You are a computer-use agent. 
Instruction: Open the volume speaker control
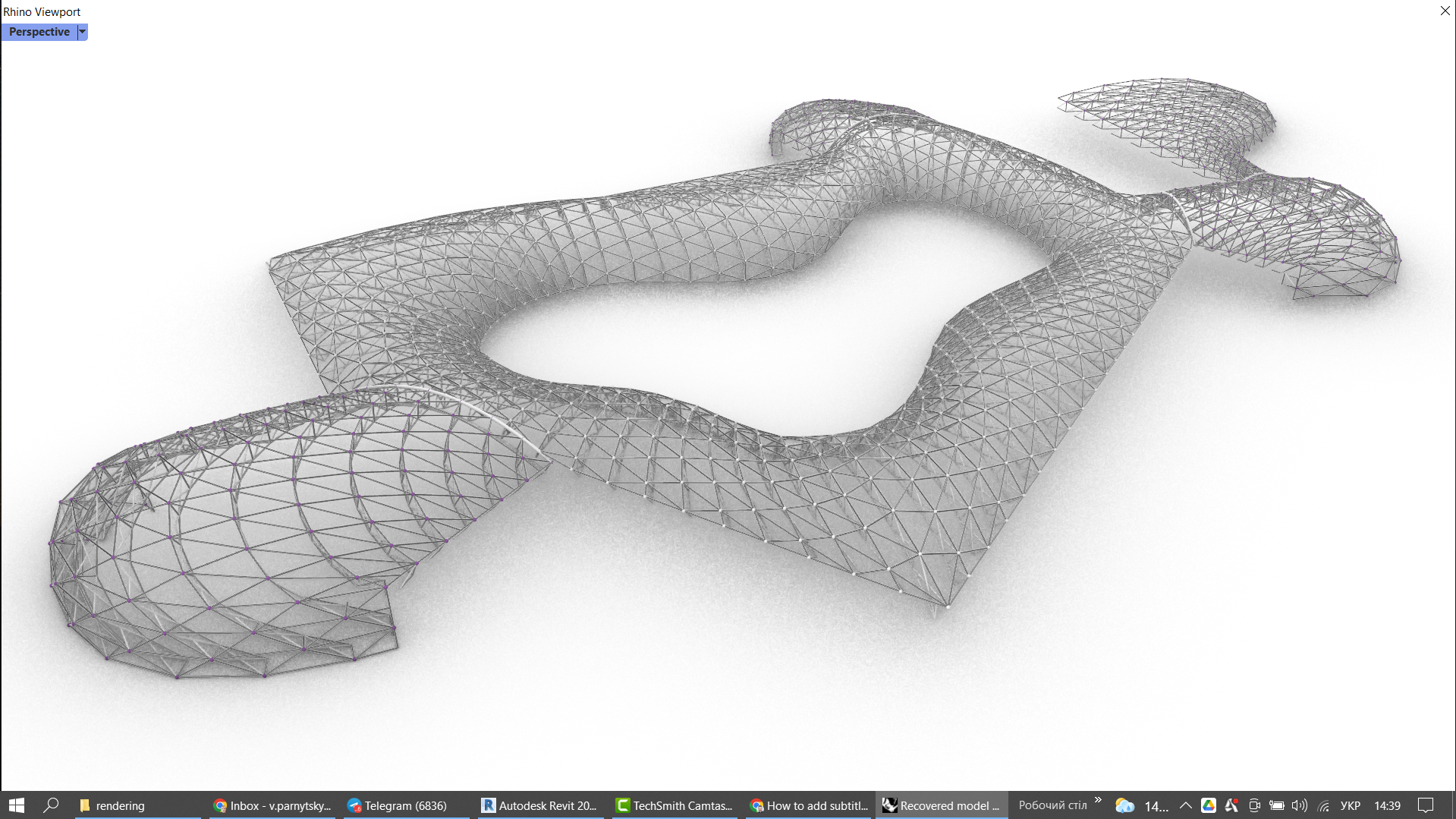(x=1300, y=805)
